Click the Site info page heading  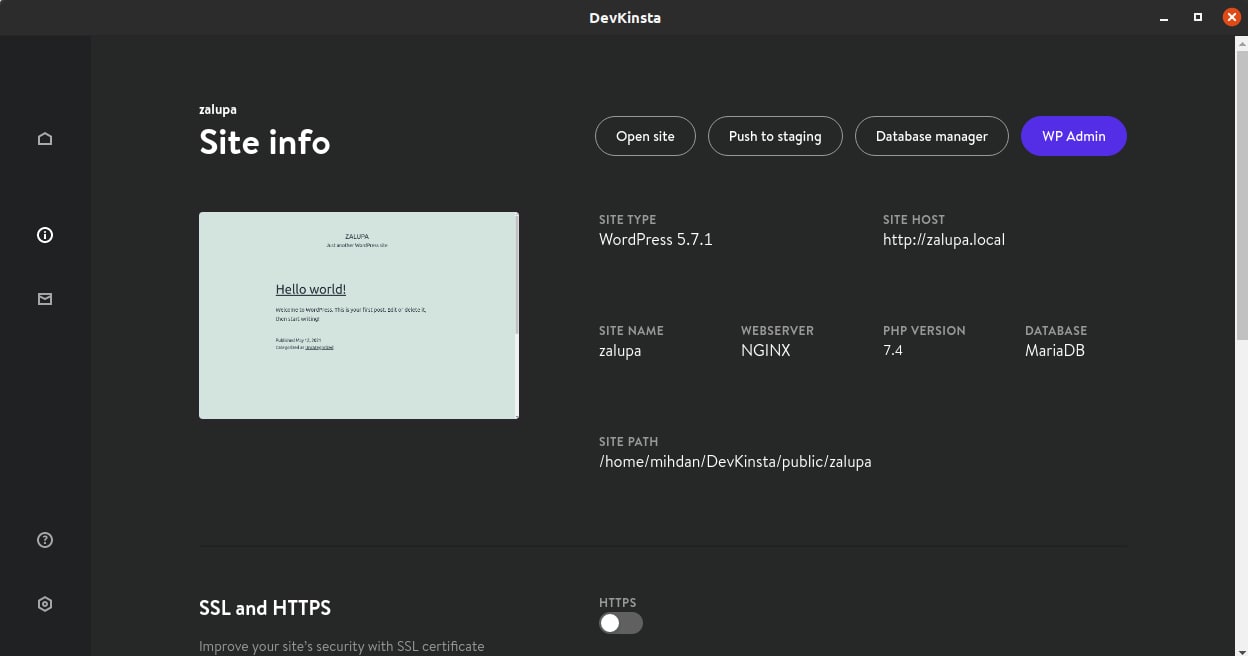(265, 142)
